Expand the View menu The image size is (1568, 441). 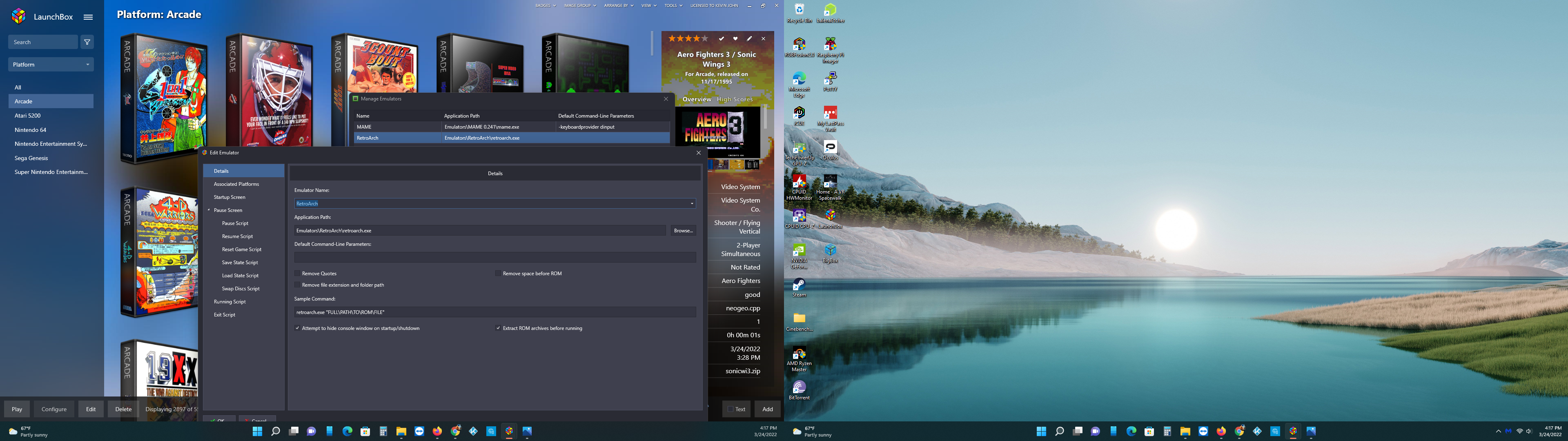[x=649, y=5]
